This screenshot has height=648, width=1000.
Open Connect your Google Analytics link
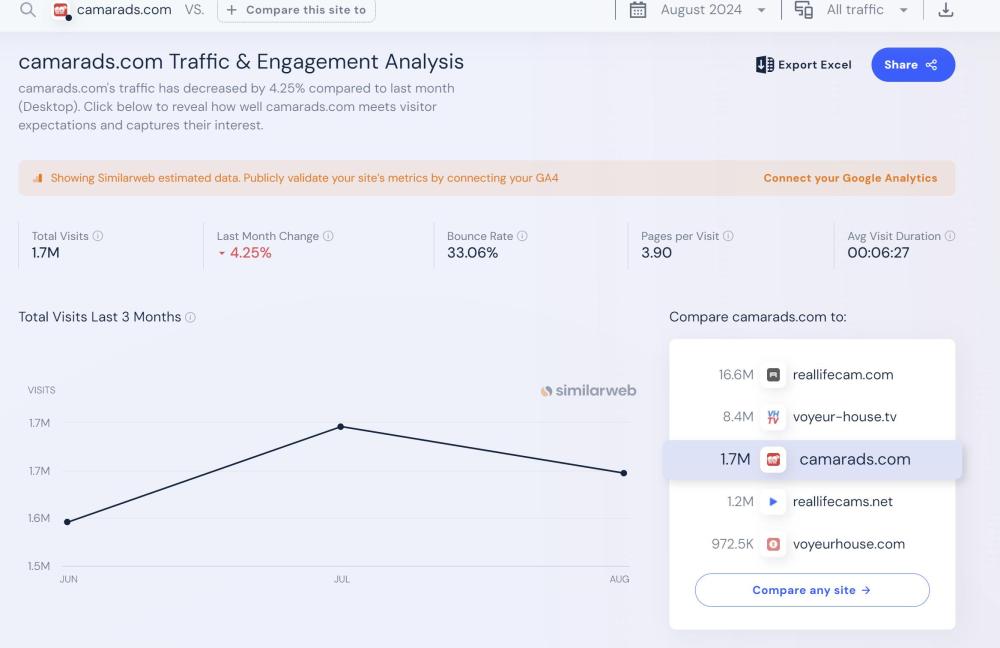850,178
